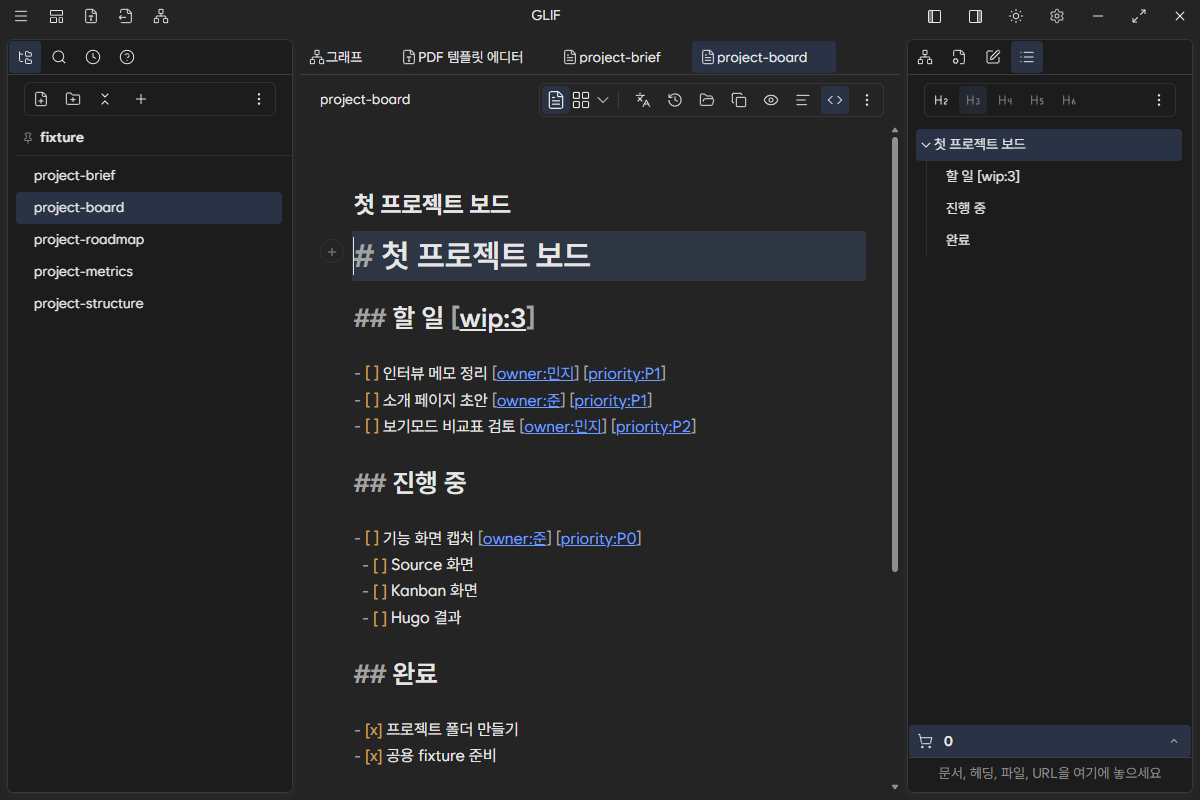Toggle the right sidebar panel
The height and width of the screenshot is (800, 1200).
pos(975,16)
